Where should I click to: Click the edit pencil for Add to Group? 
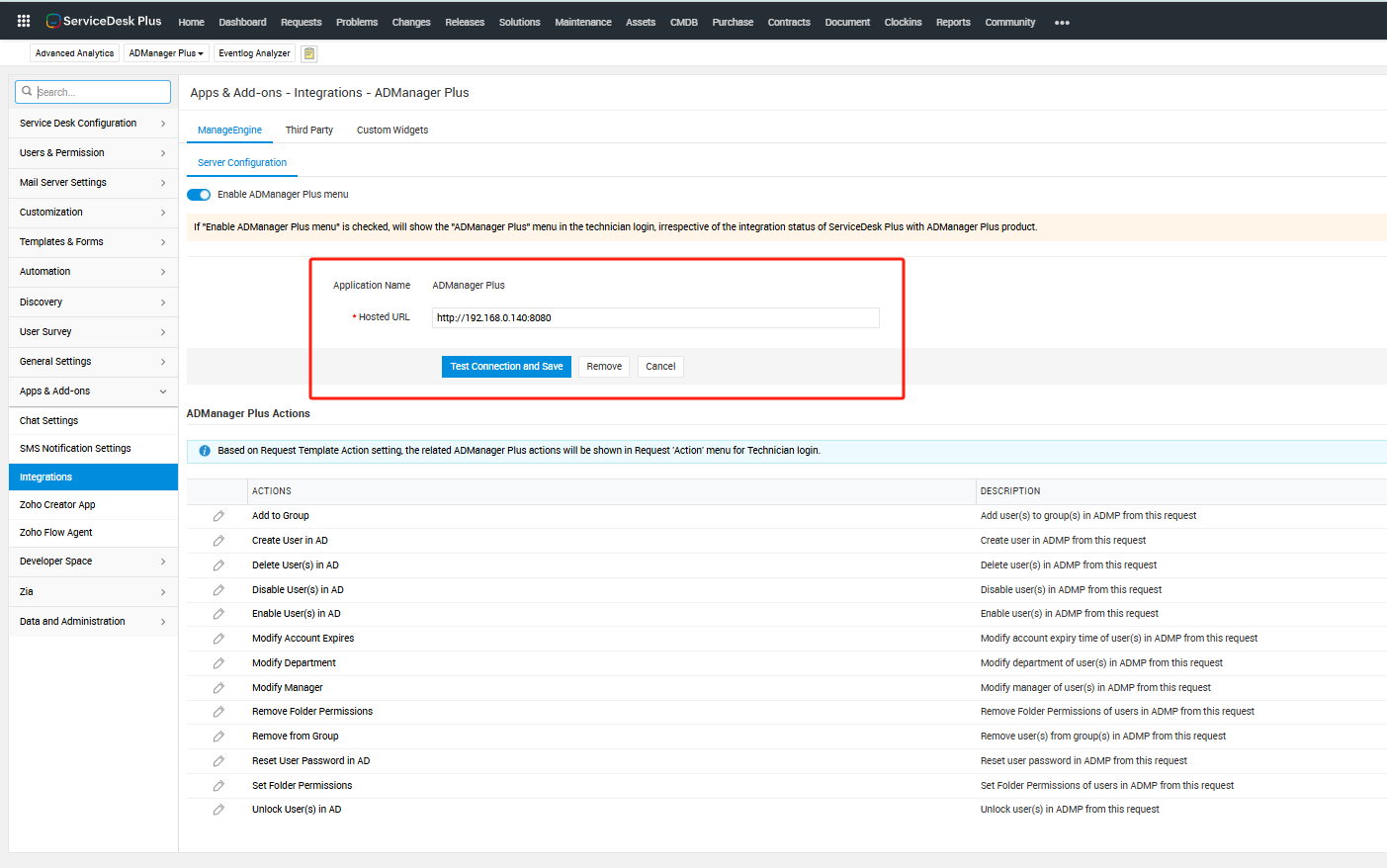point(218,516)
